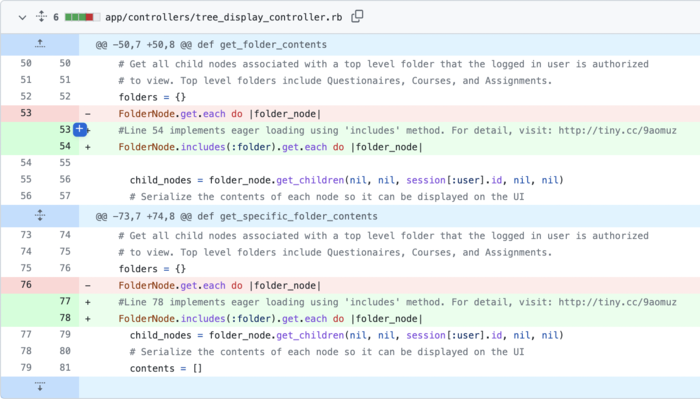The height and width of the screenshot is (399, 700).
Task: Select hunk header def get_folder_contents
Action: (211, 44)
